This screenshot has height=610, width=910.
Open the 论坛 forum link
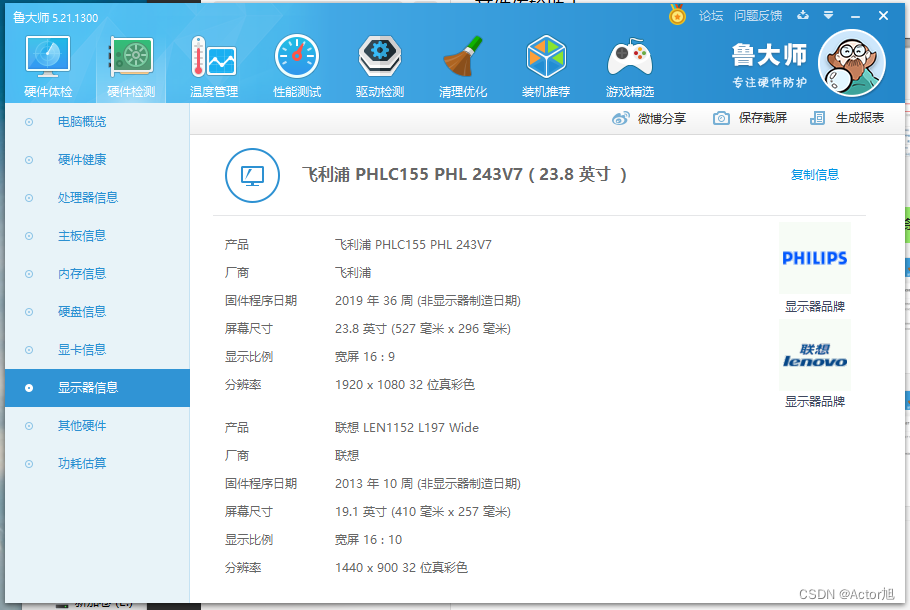coord(711,16)
